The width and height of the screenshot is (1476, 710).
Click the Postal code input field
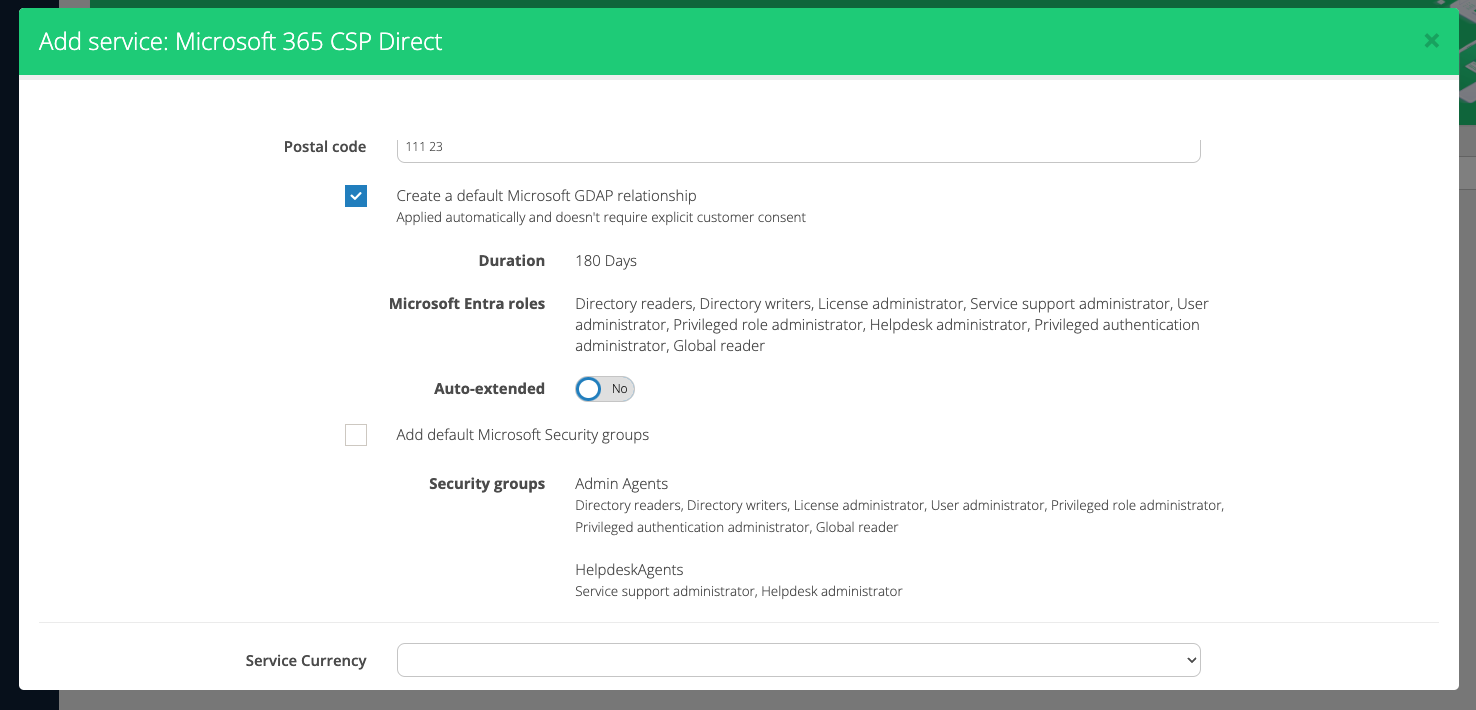[x=798, y=148]
